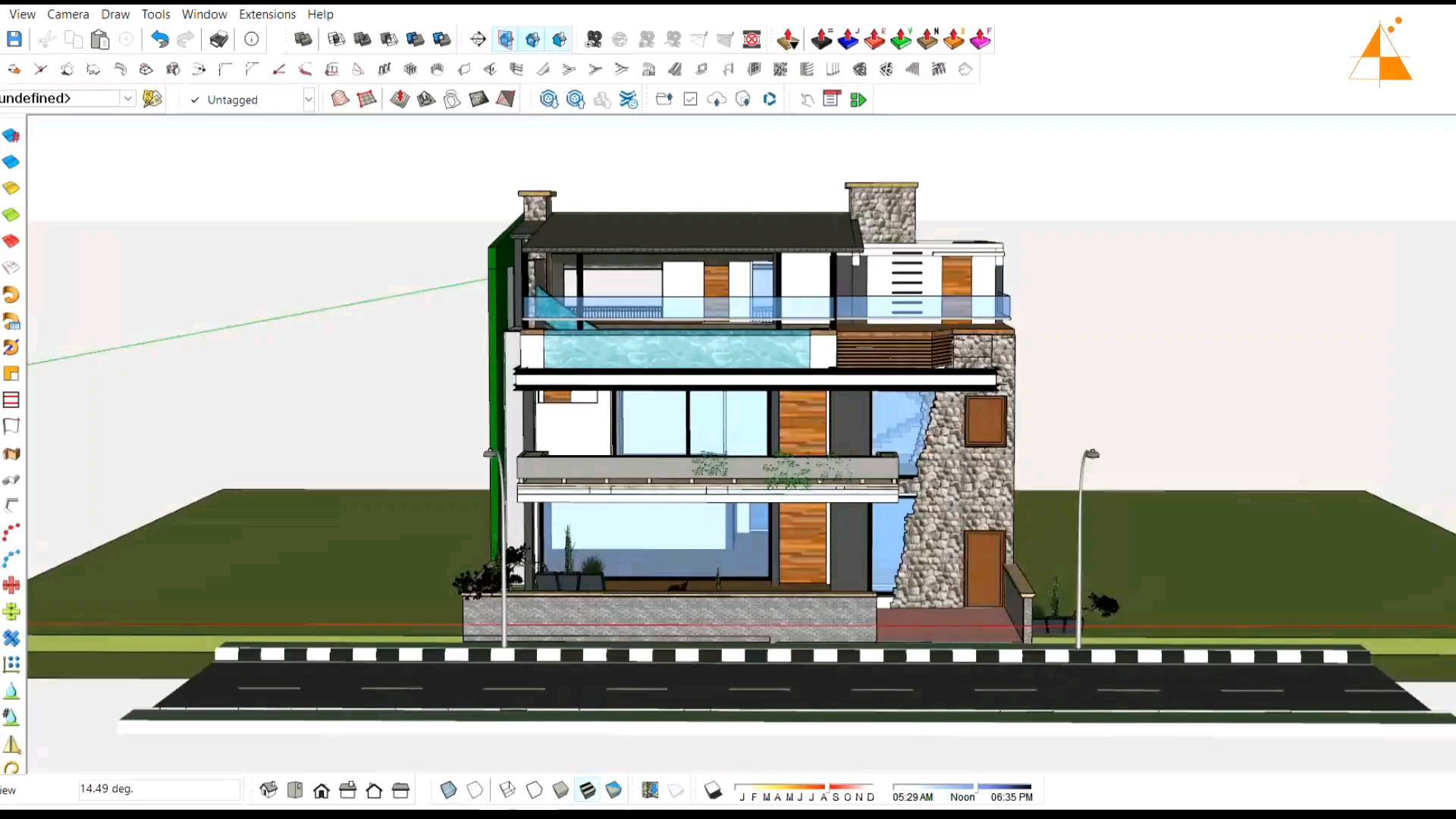Open the Camera menu
The height and width of the screenshot is (819, 1456).
pyautogui.click(x=67, y=14)
